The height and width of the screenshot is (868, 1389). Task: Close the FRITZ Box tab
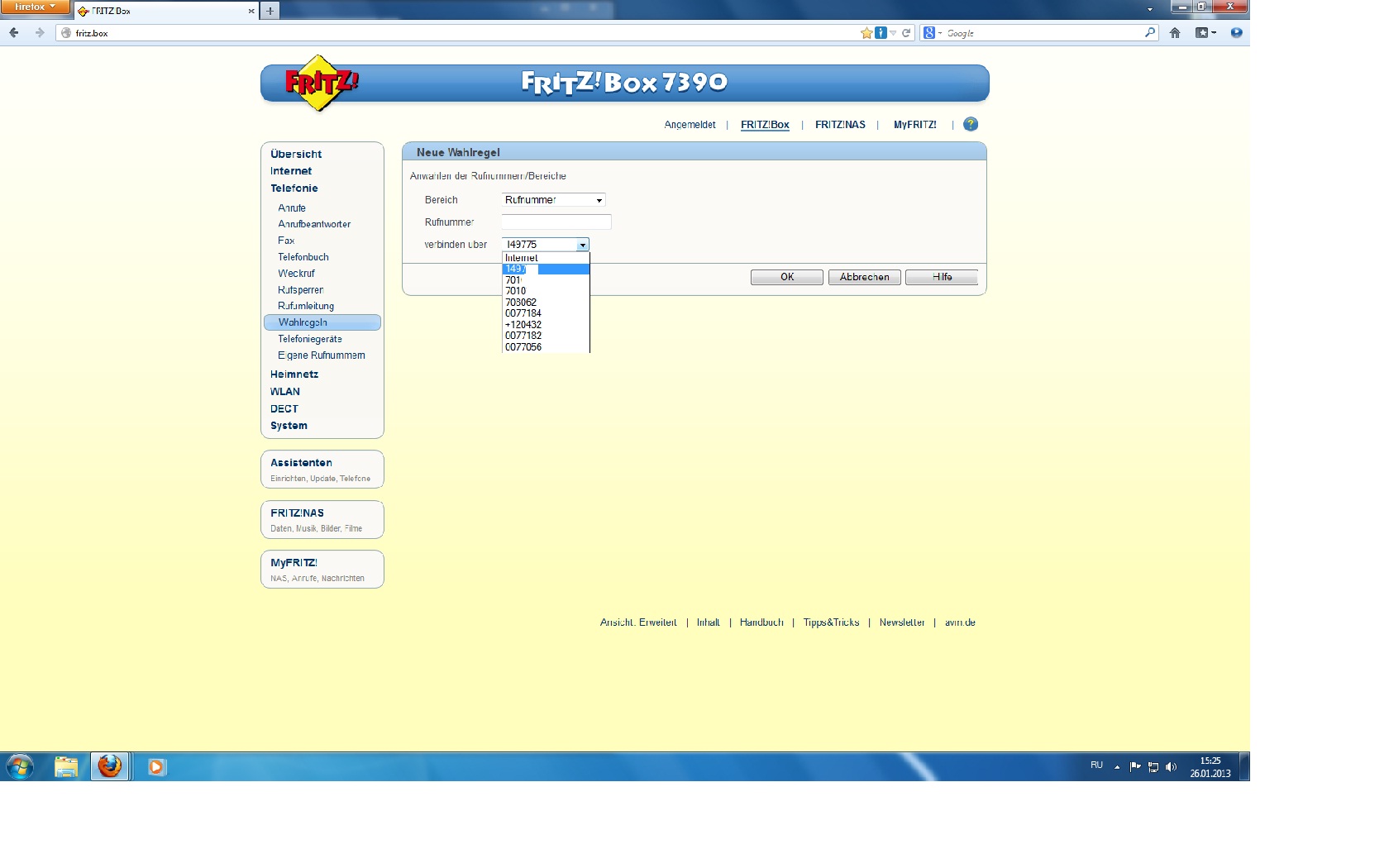[x=251, y=11]
